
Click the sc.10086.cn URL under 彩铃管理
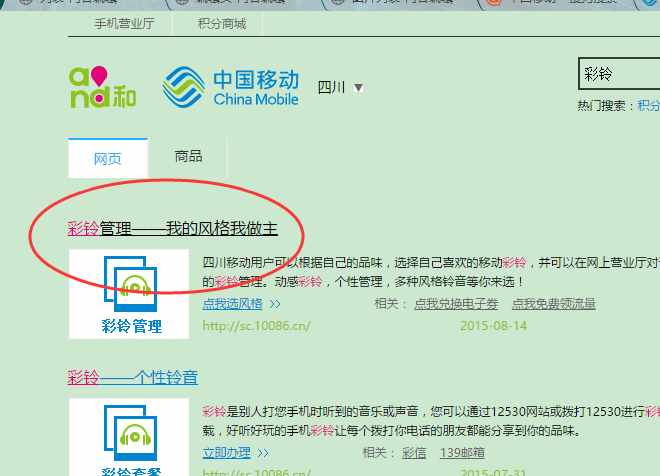[x=256, y=325]
